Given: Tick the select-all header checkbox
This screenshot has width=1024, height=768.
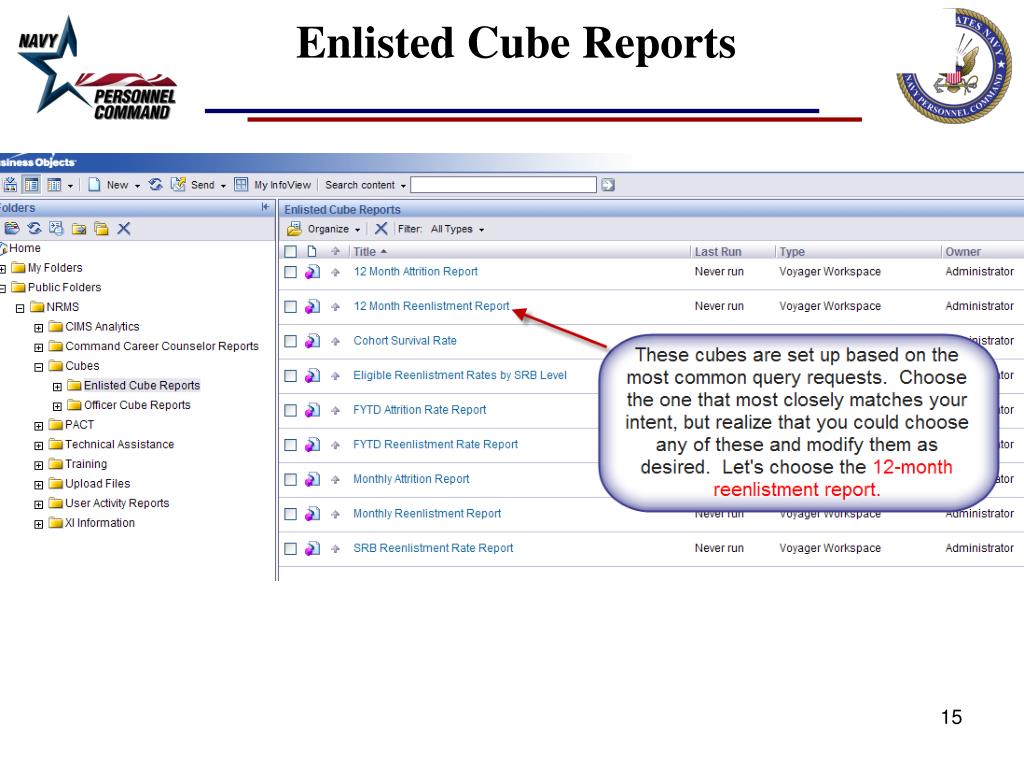Looking at the screenshot, I should click(x=291, y=251).
